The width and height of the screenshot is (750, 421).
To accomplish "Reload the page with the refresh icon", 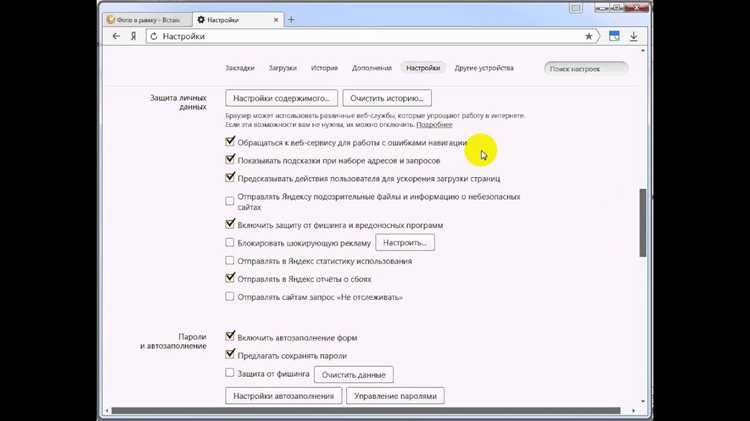I will 154,36.
